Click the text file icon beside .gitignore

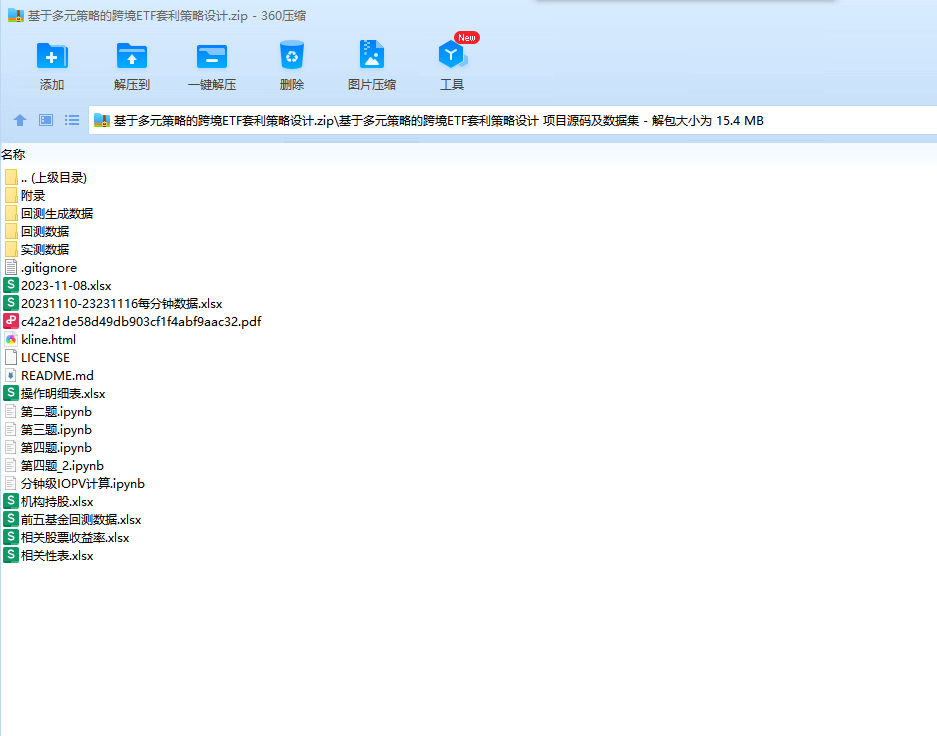coord(11,267)
